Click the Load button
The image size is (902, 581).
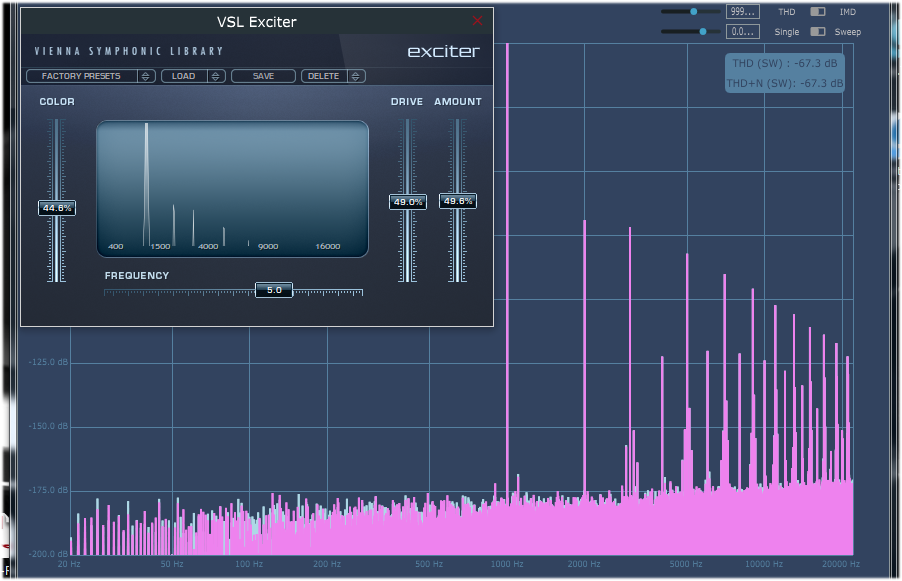(184, 76)
